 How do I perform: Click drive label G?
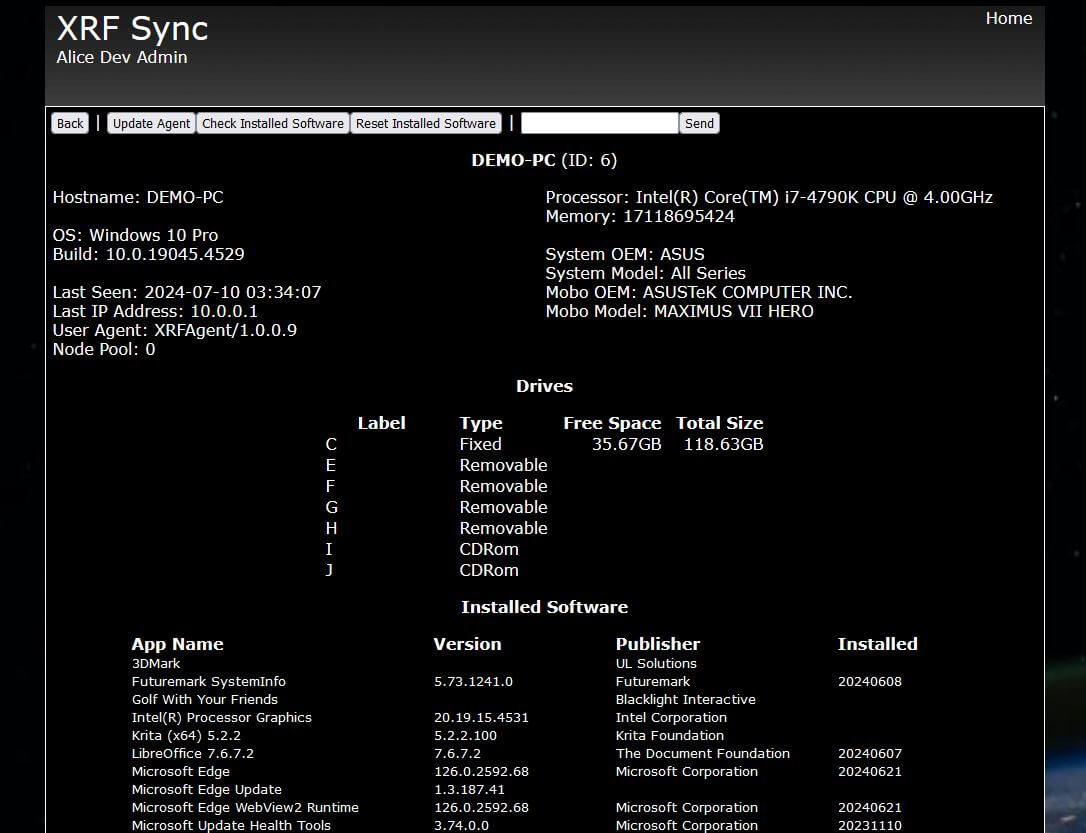tap(331, 508)
